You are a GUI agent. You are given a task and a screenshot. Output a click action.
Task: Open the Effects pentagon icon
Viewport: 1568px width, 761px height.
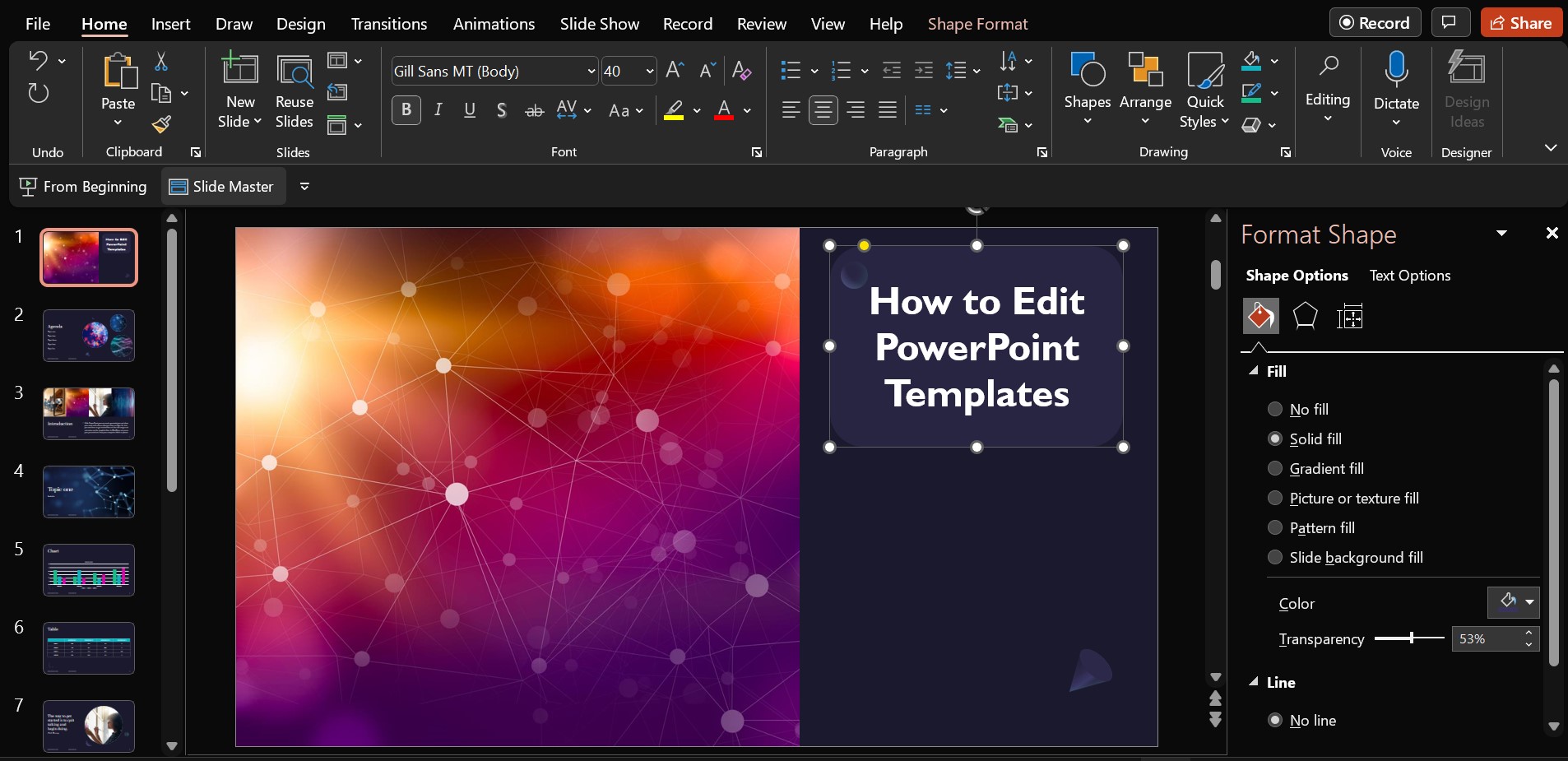pos(1306,316)
